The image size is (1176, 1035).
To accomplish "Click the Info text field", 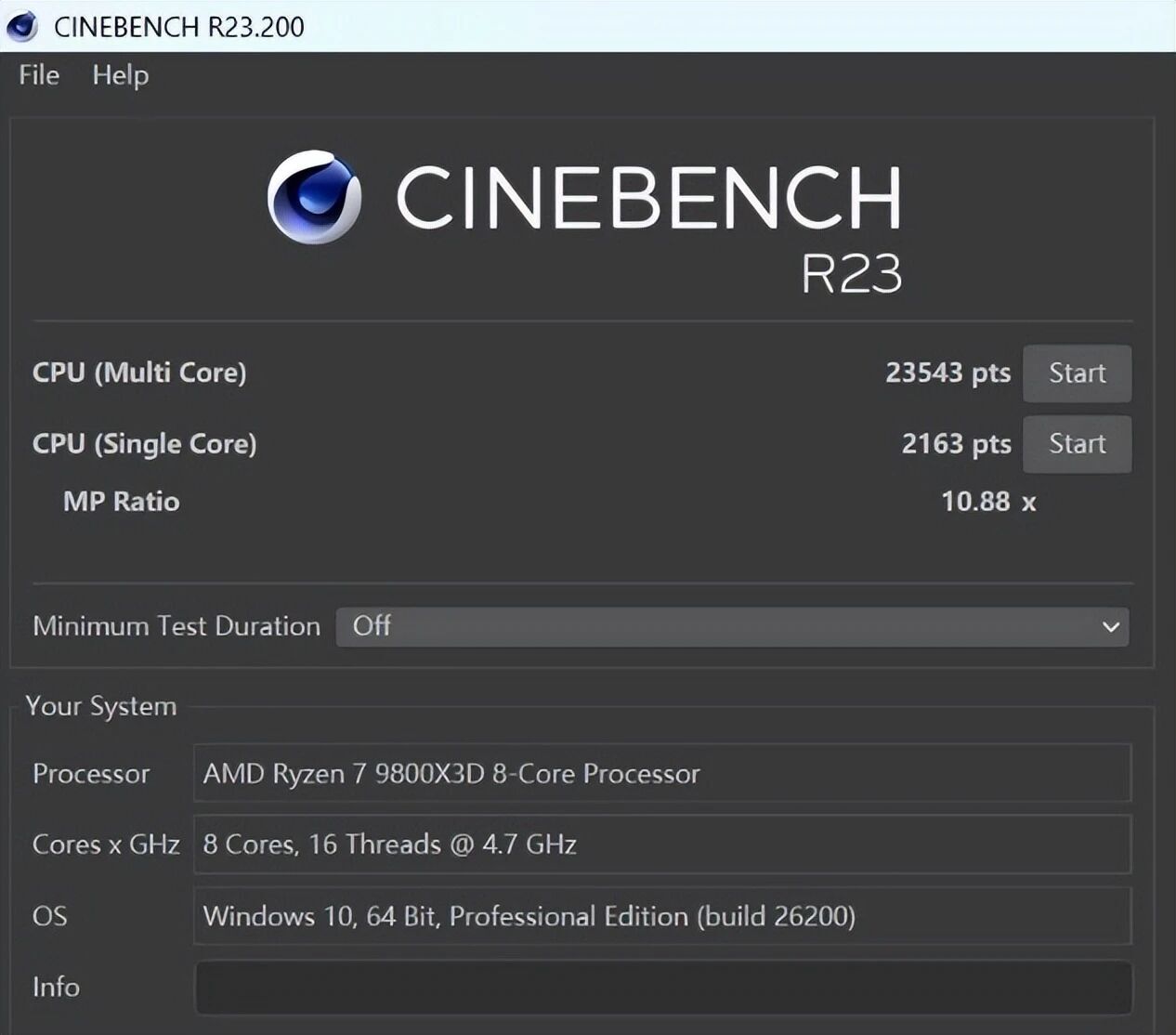I will tap(662, 987).
